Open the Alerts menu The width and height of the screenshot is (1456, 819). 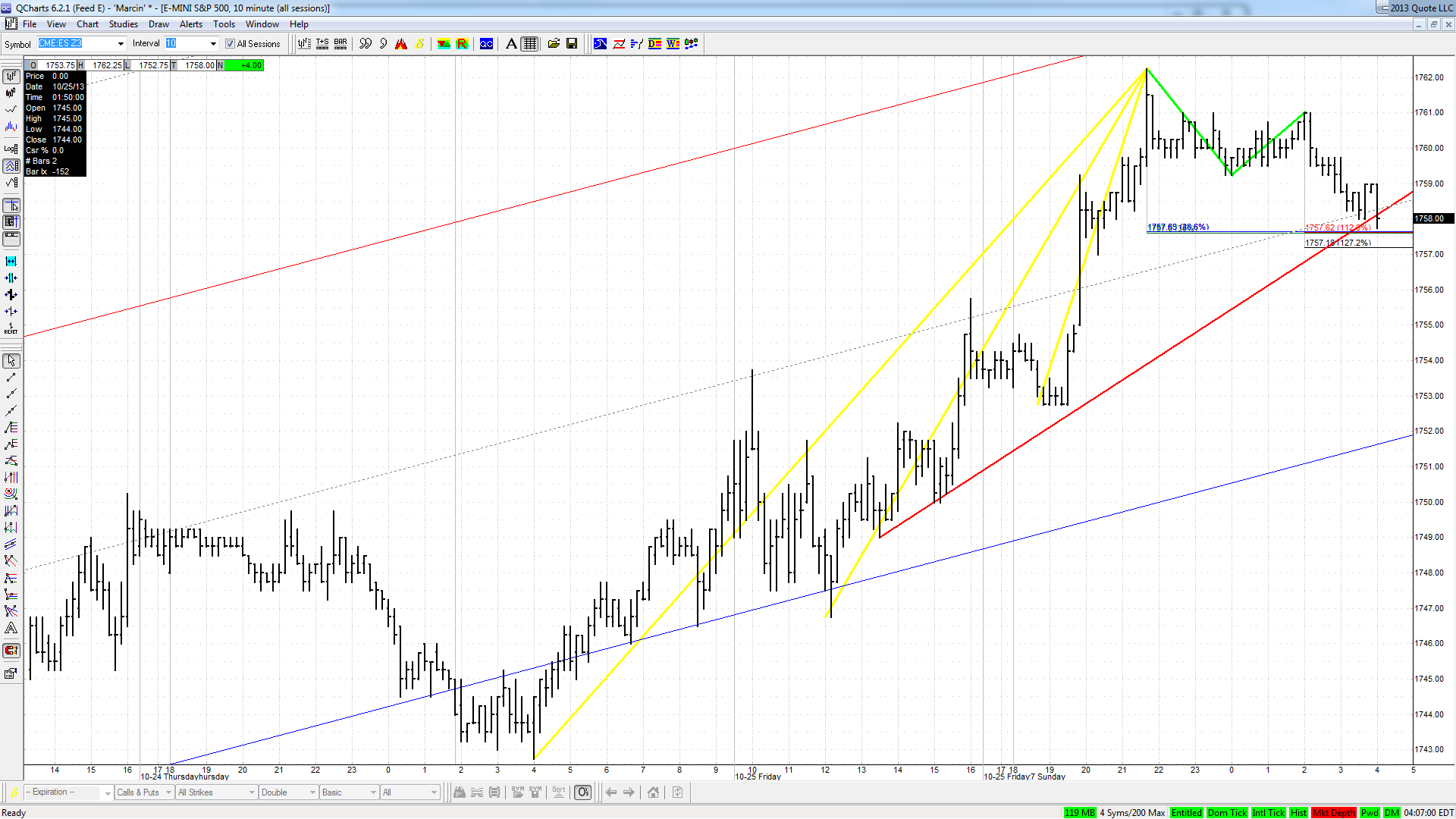(191, 24)
